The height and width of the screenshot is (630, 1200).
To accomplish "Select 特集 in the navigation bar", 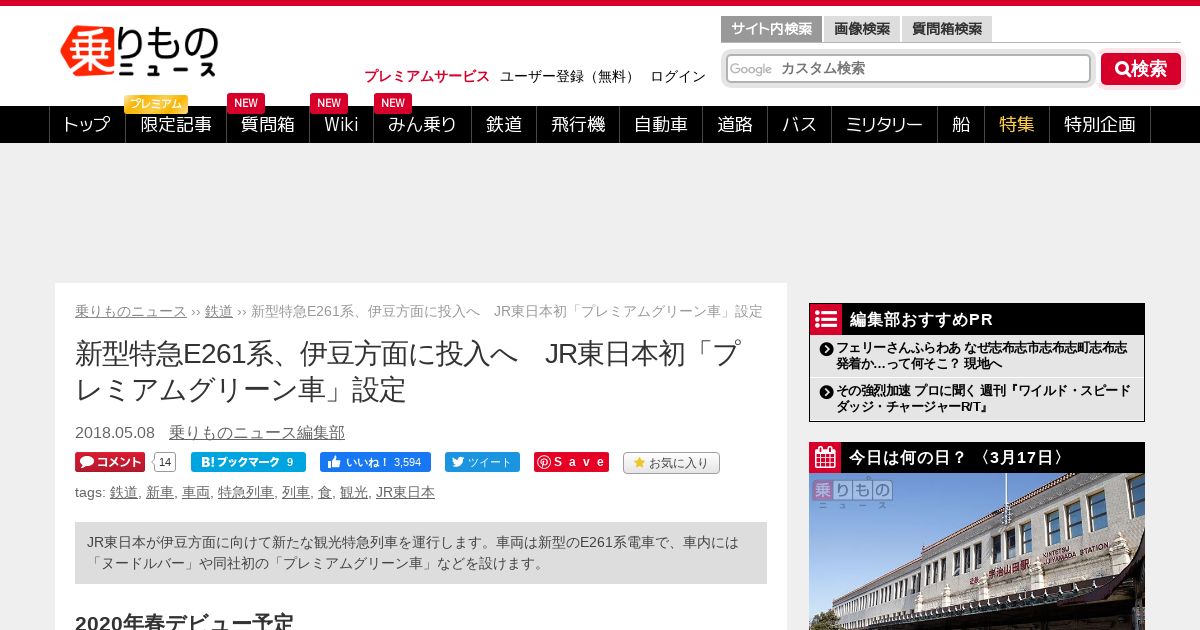I will pos(1017,125).
